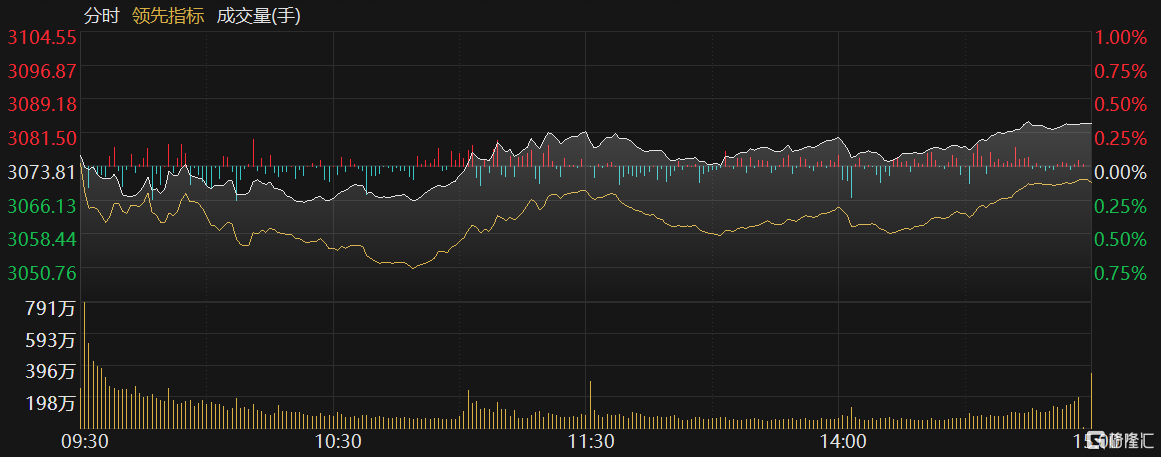This screenshot has width=1161, height=457.
Task: Click the 09:30 time axis marker
Action: 85,441
